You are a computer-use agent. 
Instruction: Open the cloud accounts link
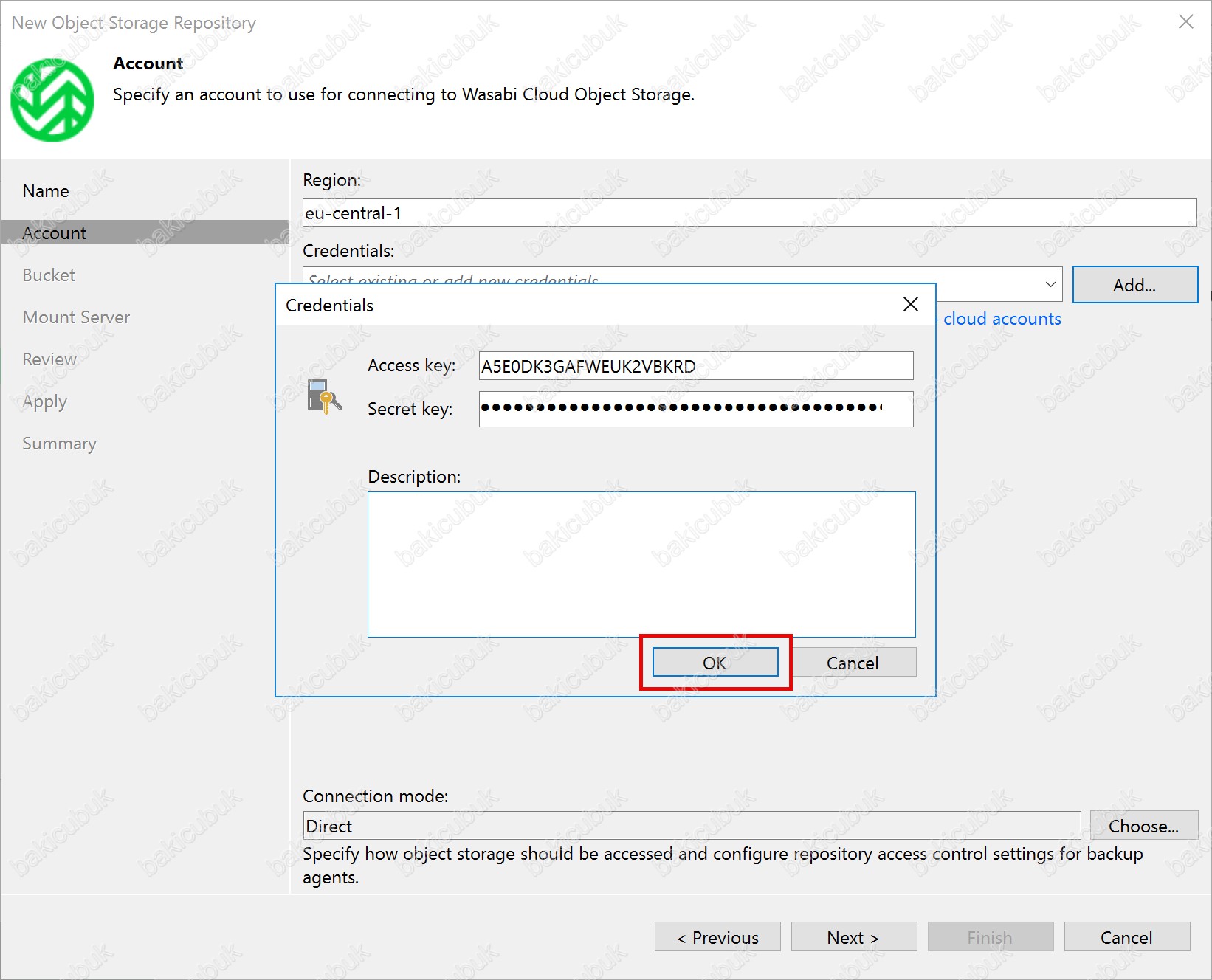[x=1002, y=319]
